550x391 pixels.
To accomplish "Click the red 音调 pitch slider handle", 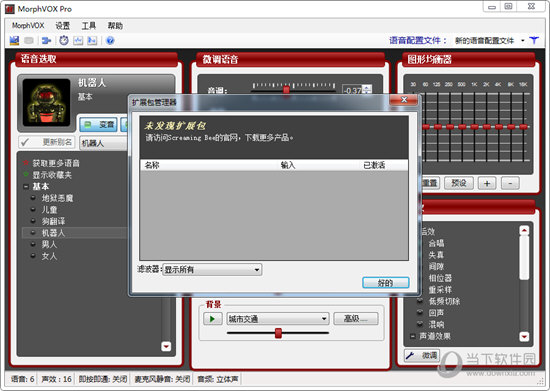I will (x=286, y=90).
